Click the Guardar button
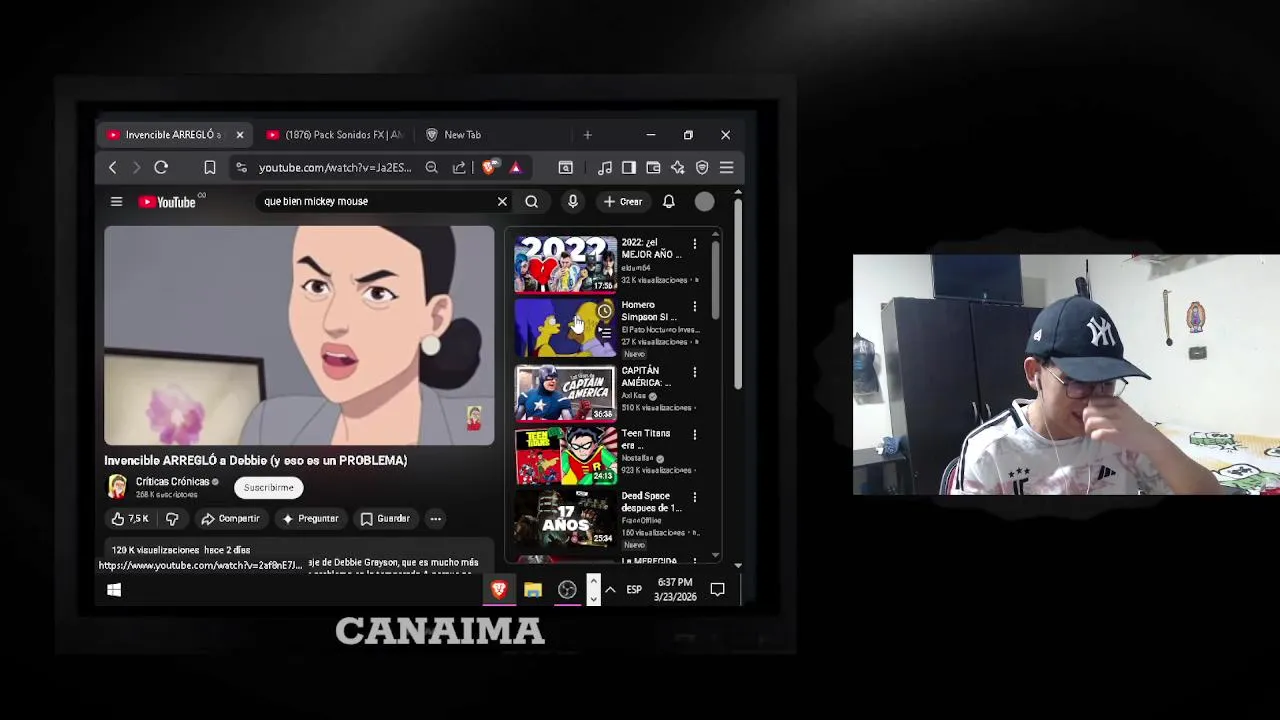Image resolution: width=1280 pixels, height=720 pixels. point(385,519)
